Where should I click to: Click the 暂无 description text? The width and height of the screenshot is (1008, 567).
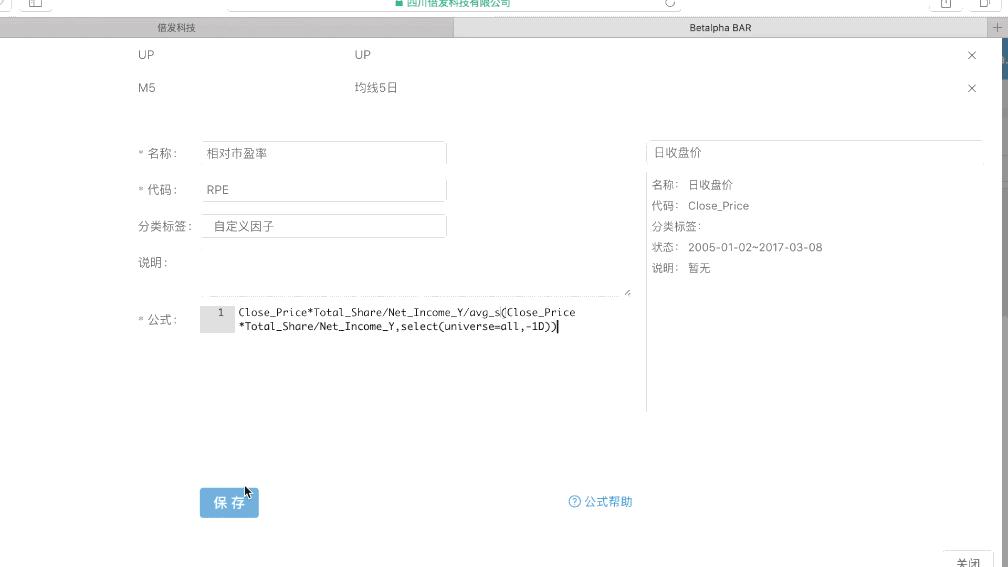pyautogui.click(x=699, y=268)
